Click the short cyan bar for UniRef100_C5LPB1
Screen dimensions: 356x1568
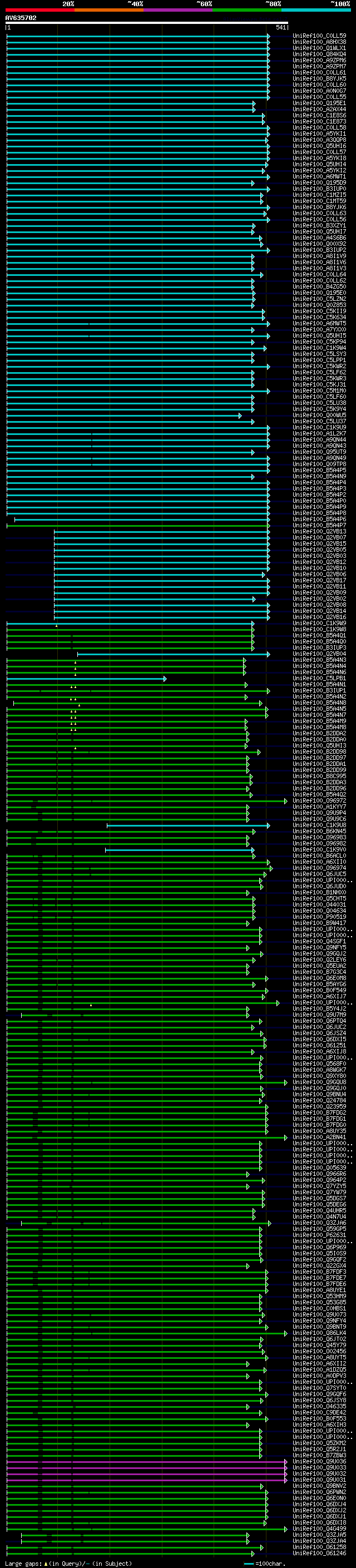click(86, 678)
